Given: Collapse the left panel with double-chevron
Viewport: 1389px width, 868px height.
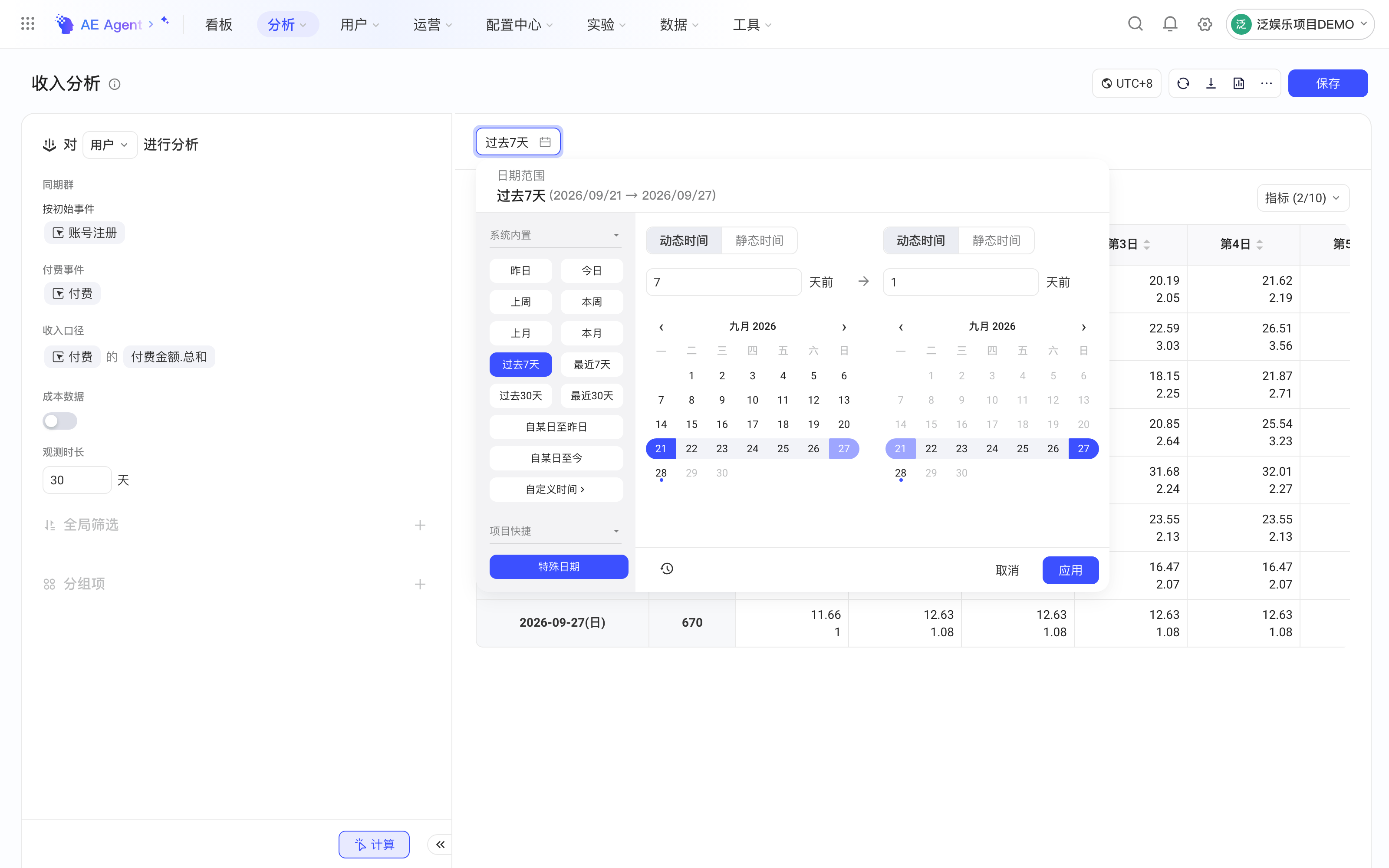Looking at the screenshot, I should click(x=440, y=844).
